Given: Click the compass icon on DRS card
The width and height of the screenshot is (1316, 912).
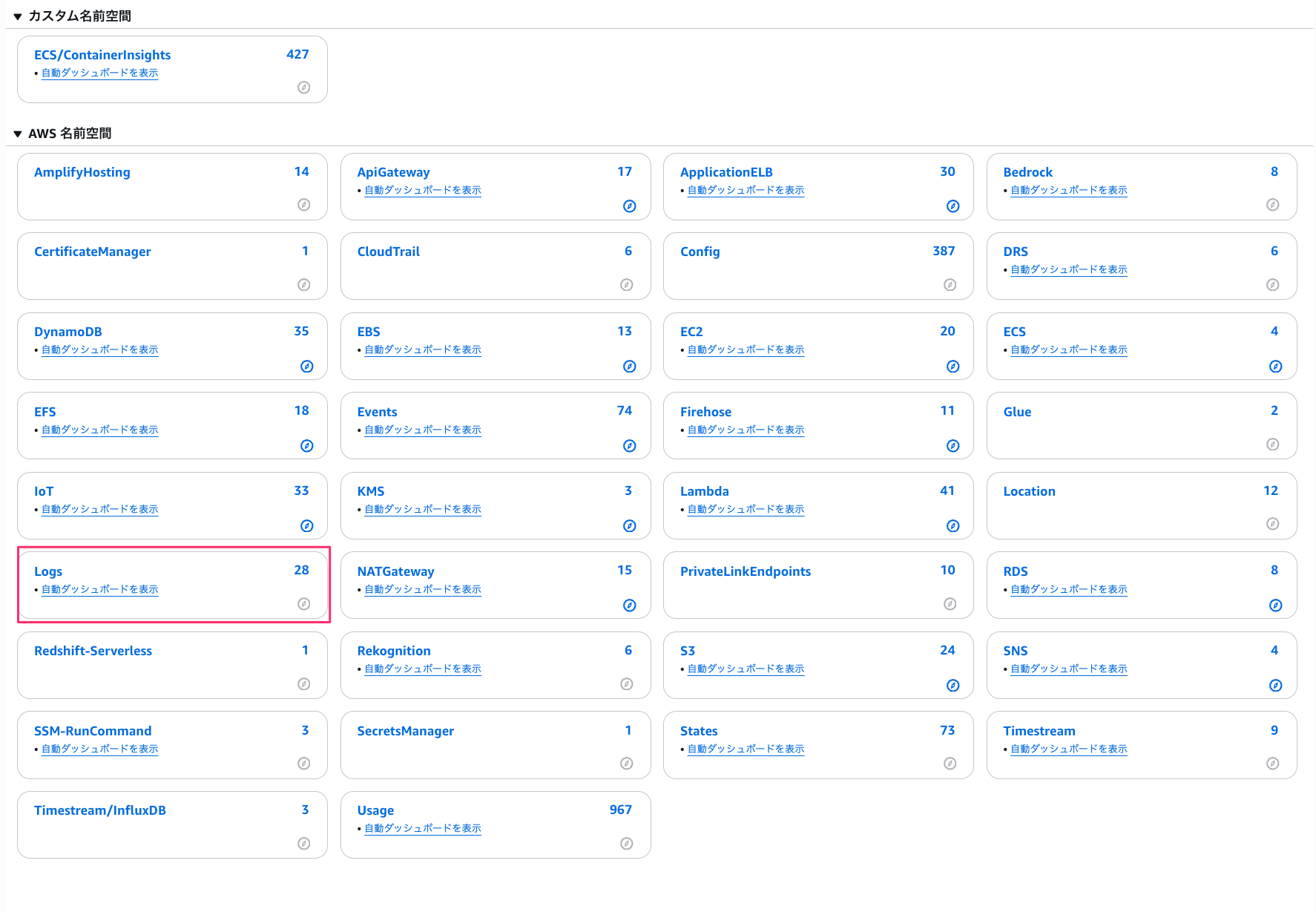Looking at the screenshot, I should coord(1273,285).
